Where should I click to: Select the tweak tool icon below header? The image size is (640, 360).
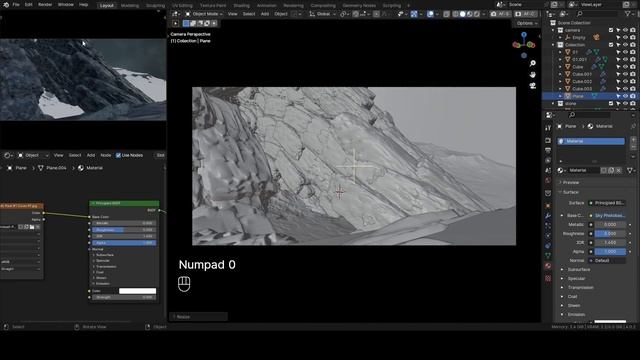[x=176, y=23]
